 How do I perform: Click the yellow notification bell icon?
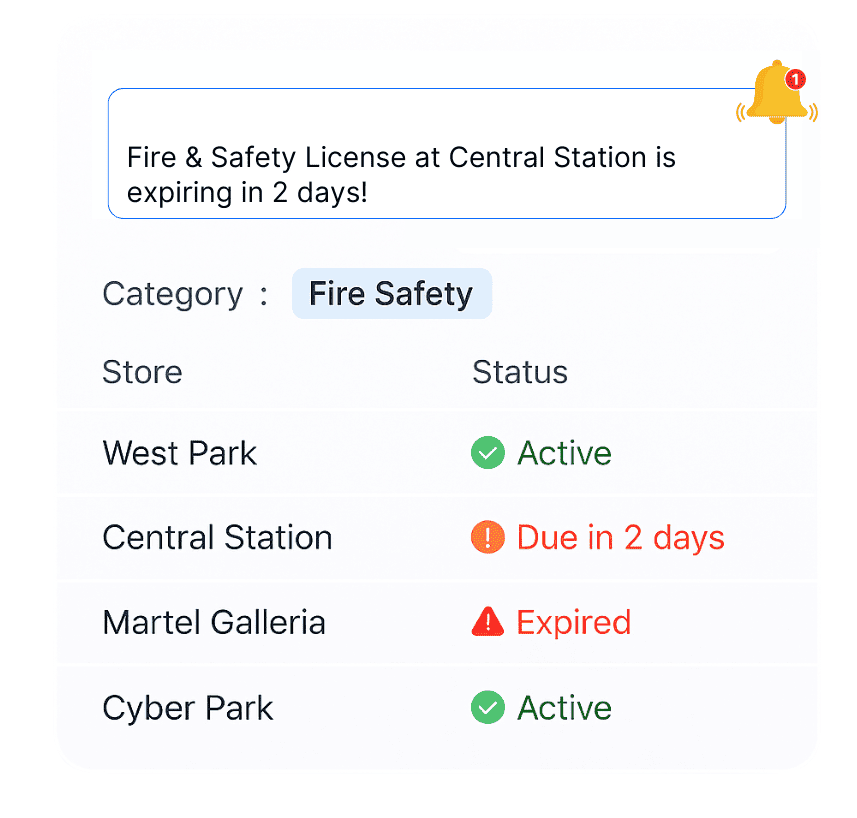coord(777,92)
